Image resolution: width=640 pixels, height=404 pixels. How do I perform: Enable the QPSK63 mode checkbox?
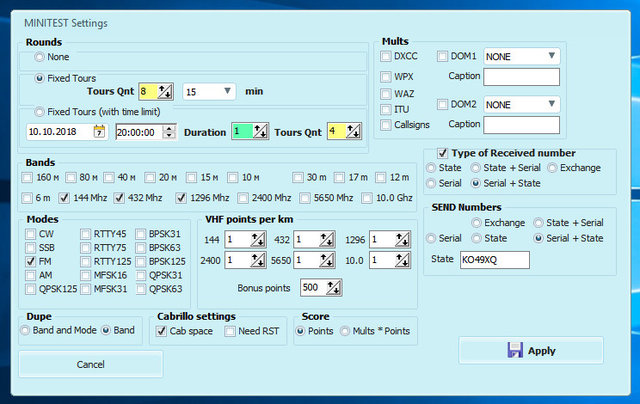coord(140,289)
